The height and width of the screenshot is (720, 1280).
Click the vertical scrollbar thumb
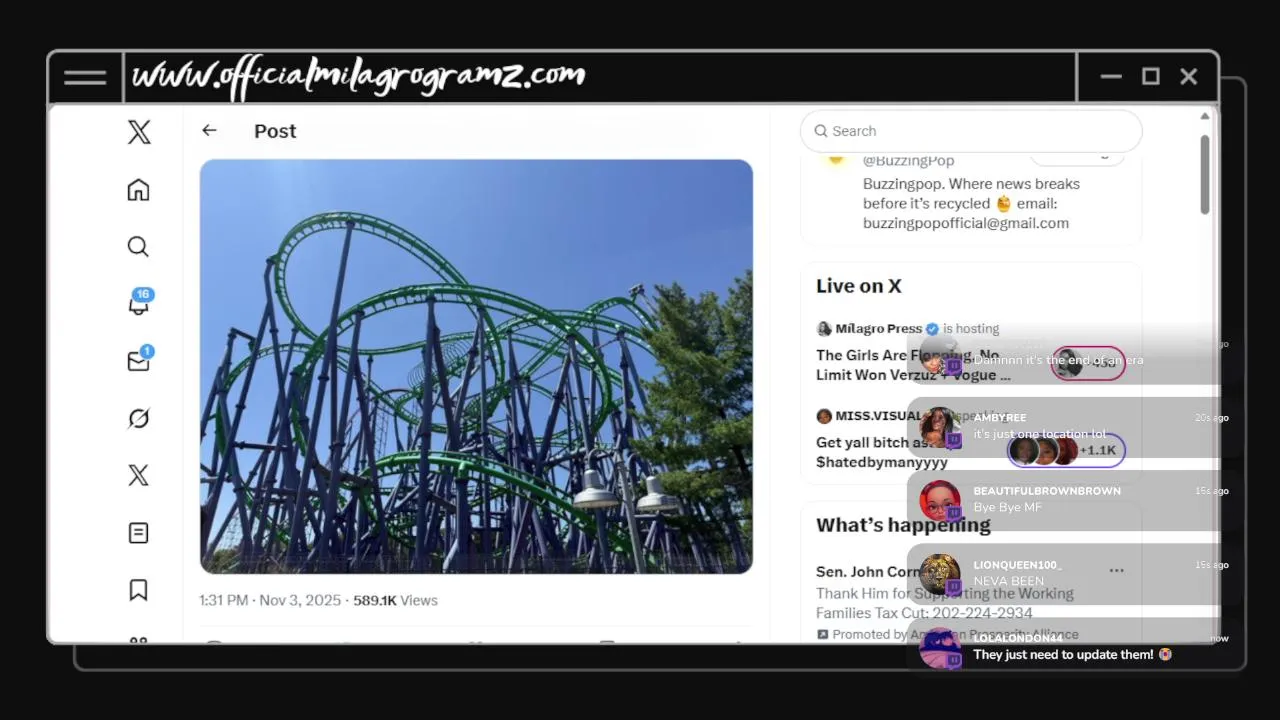[1205, 174]
